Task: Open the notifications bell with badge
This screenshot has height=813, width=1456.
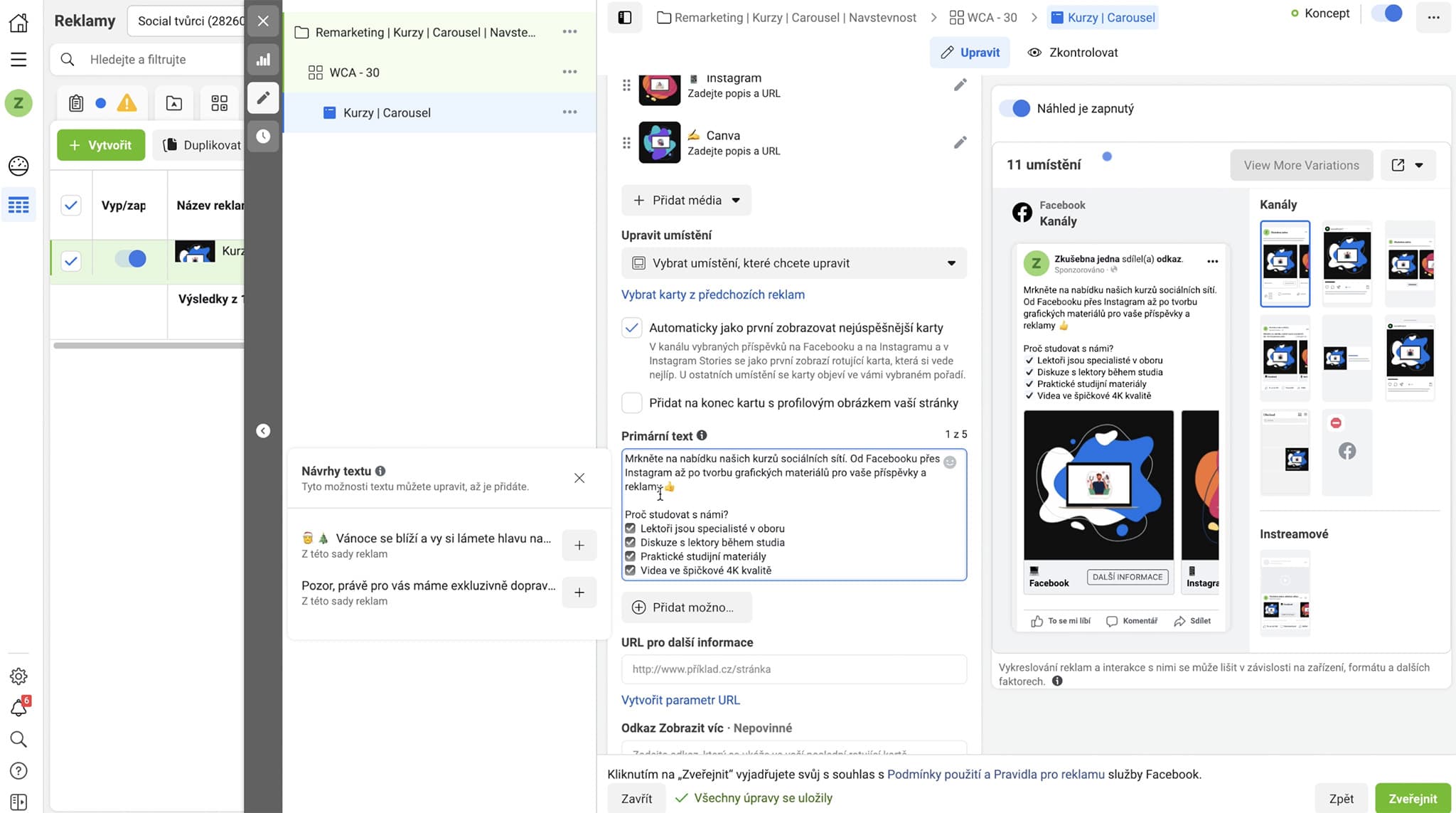Action: (18, 707)
